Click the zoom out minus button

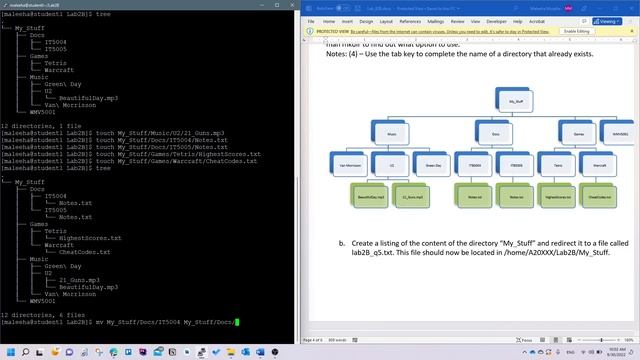click(579, 340)
